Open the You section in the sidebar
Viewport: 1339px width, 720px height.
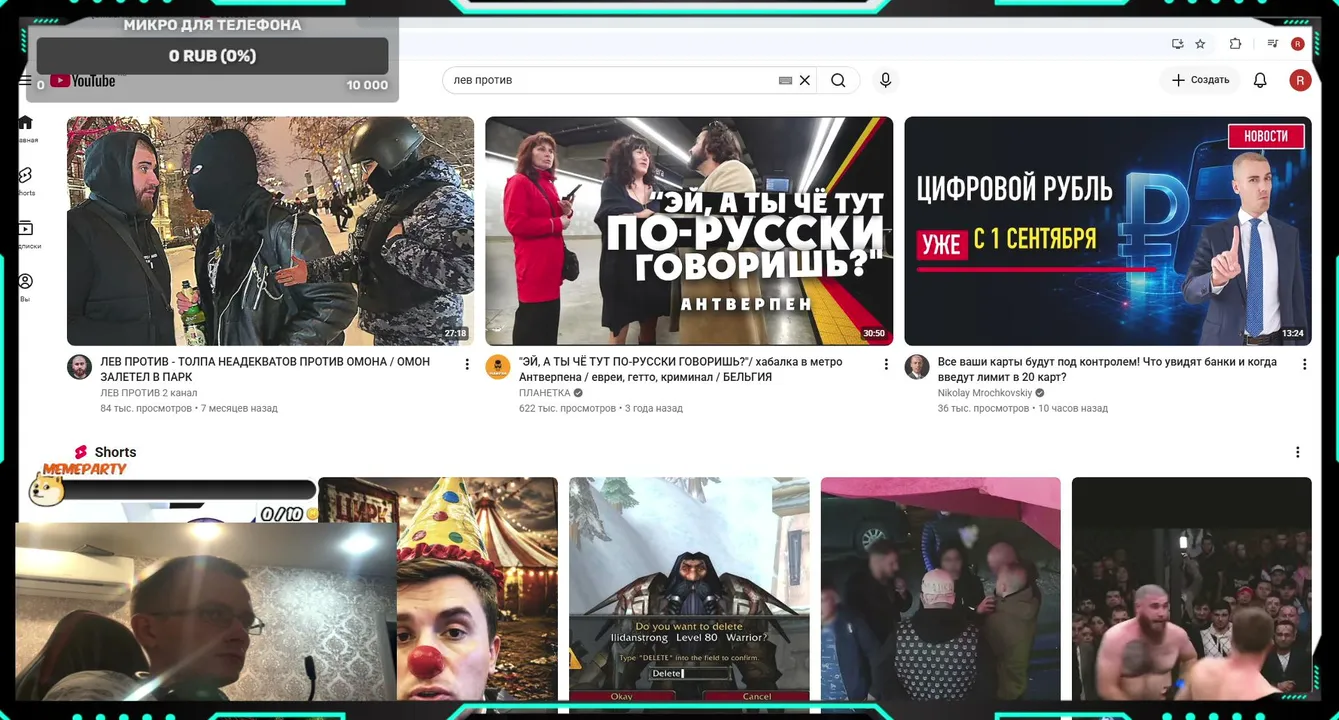pos(26,288)
